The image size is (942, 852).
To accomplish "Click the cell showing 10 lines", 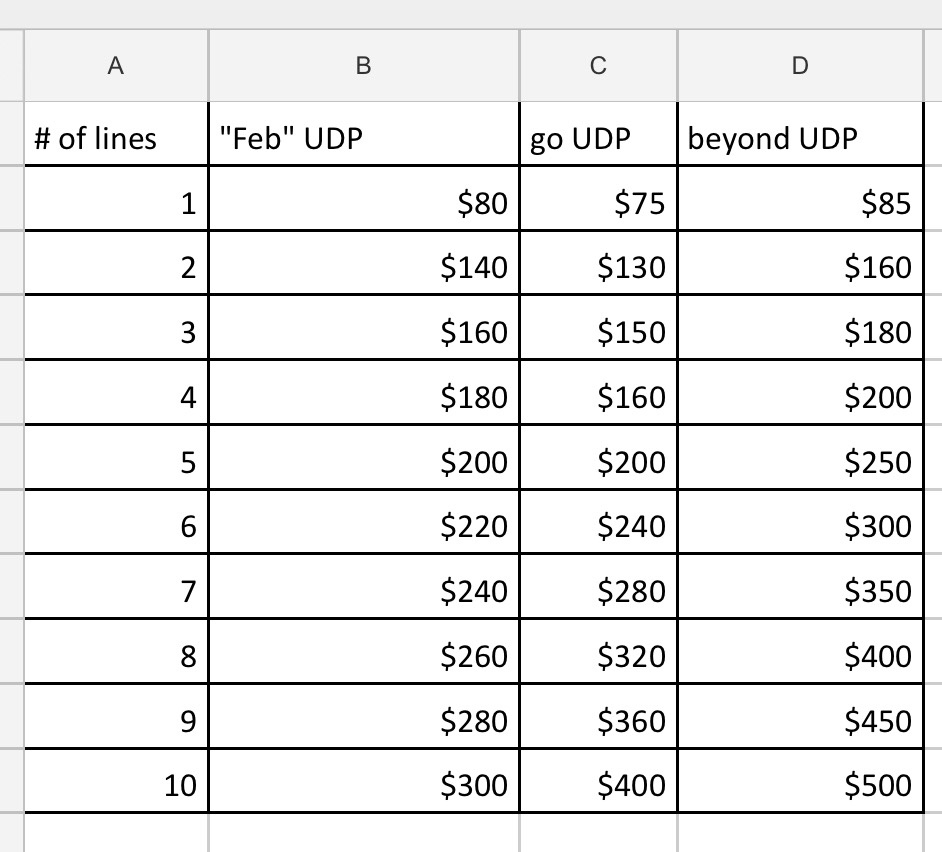I will (116, 785).
